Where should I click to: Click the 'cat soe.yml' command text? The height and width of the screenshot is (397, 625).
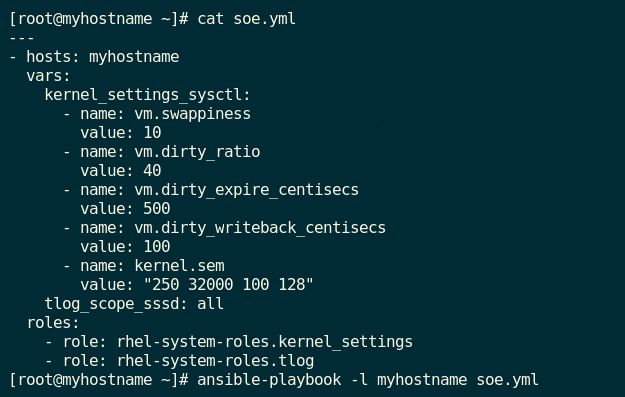click(246, 19)
